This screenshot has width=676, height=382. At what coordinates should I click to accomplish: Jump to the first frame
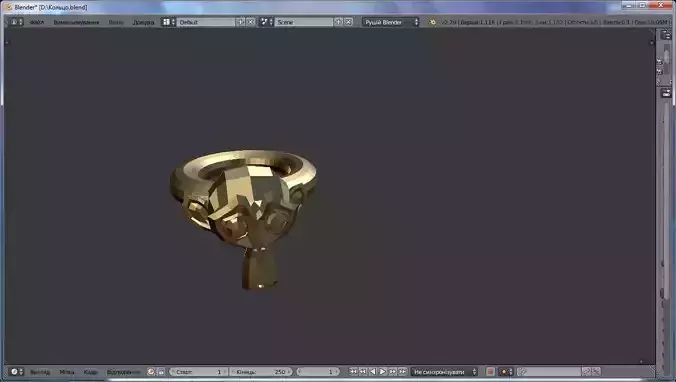tap(353, 372)
